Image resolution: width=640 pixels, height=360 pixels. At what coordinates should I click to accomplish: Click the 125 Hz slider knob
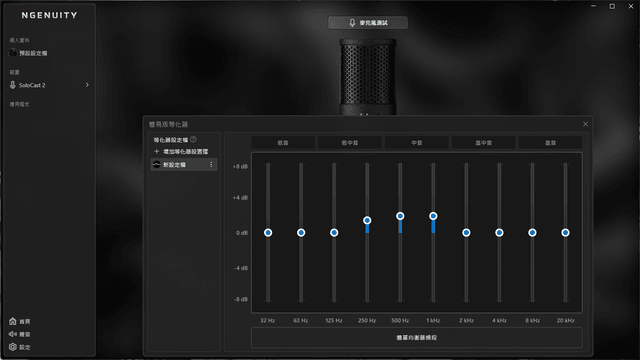pos(334,233)
